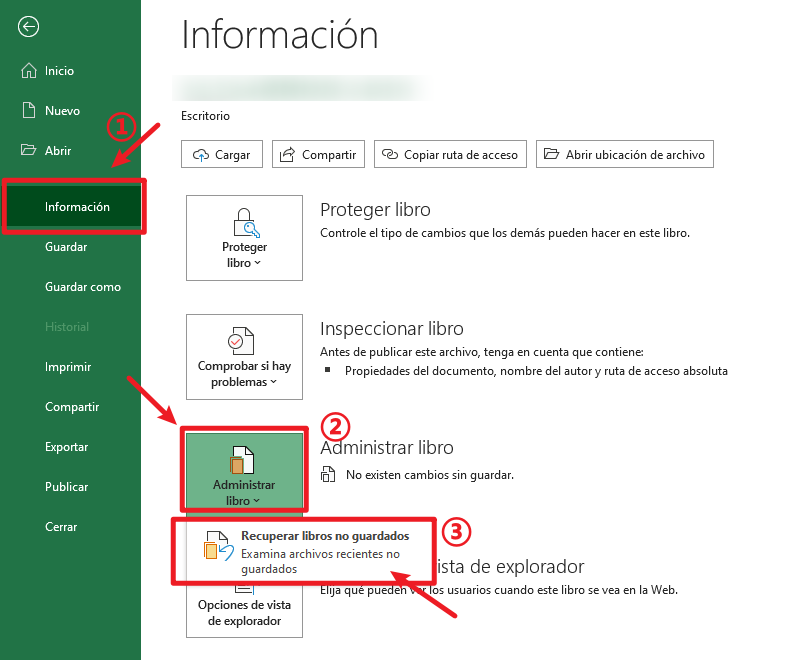Viewport: 788px width, 660px height.
Task: Click the Compartir share arrow icon
Action: point(288,155)
